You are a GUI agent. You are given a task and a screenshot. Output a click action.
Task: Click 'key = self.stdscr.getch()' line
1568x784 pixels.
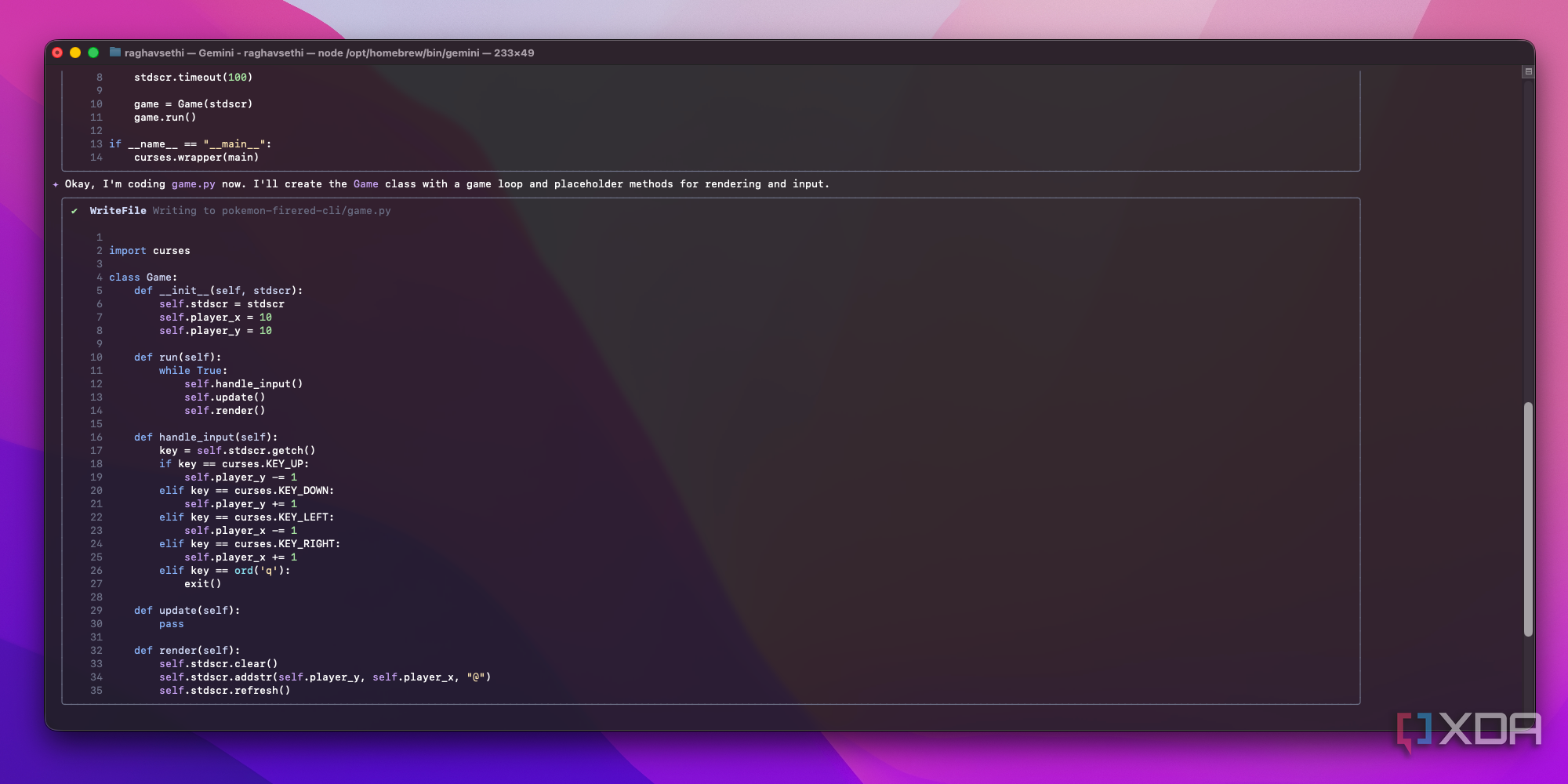(x=238, y=451)
